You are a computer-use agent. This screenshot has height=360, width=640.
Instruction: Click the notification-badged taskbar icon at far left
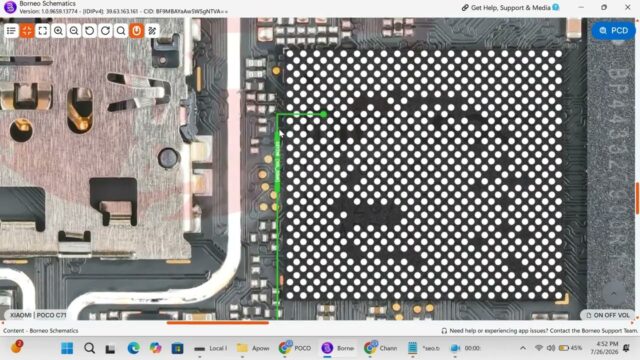[16, 347]
